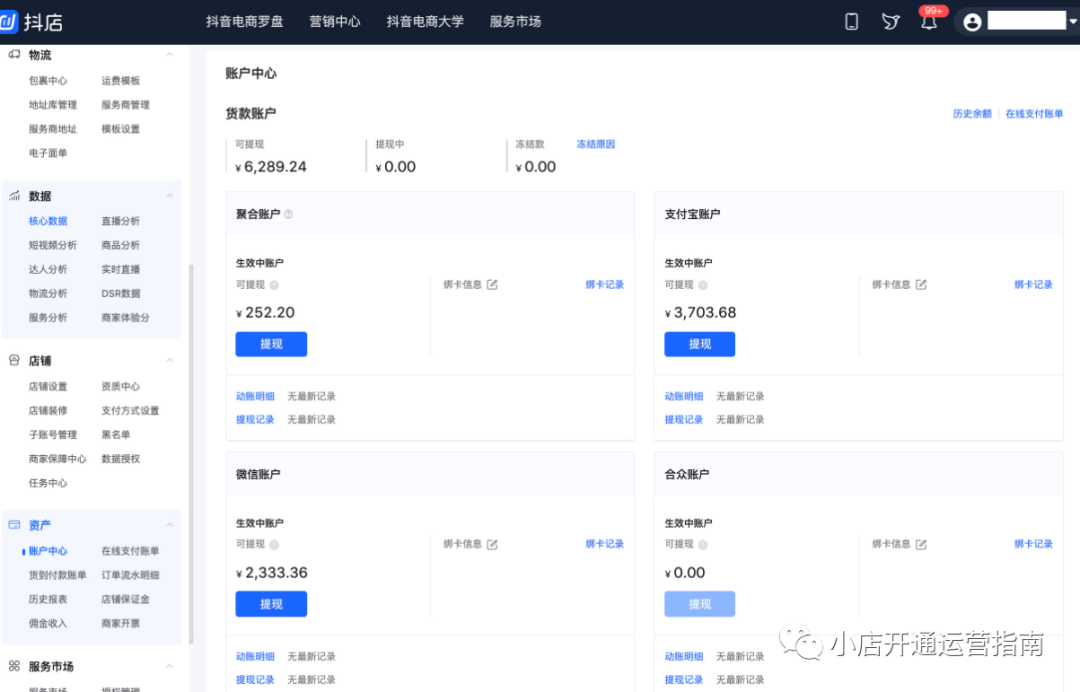Screen dimensions: 1080x692
Task: Open 营销中心 in top navigation
Action: pos(335,22)
